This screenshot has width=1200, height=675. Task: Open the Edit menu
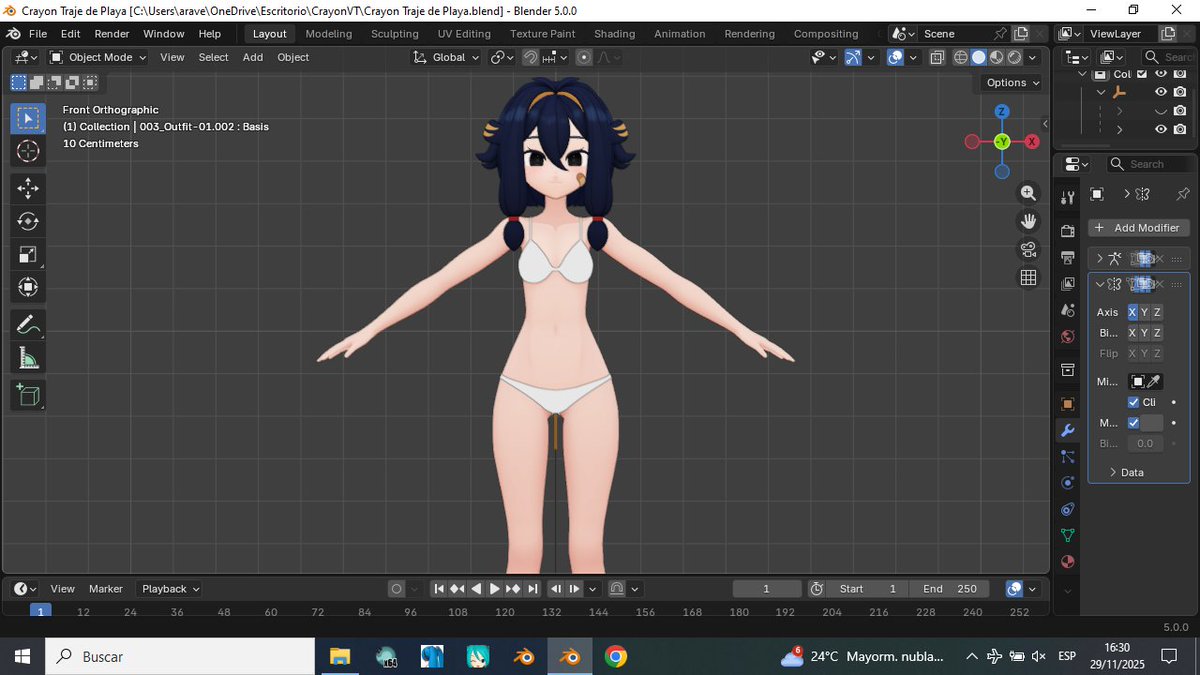[70, 33]
